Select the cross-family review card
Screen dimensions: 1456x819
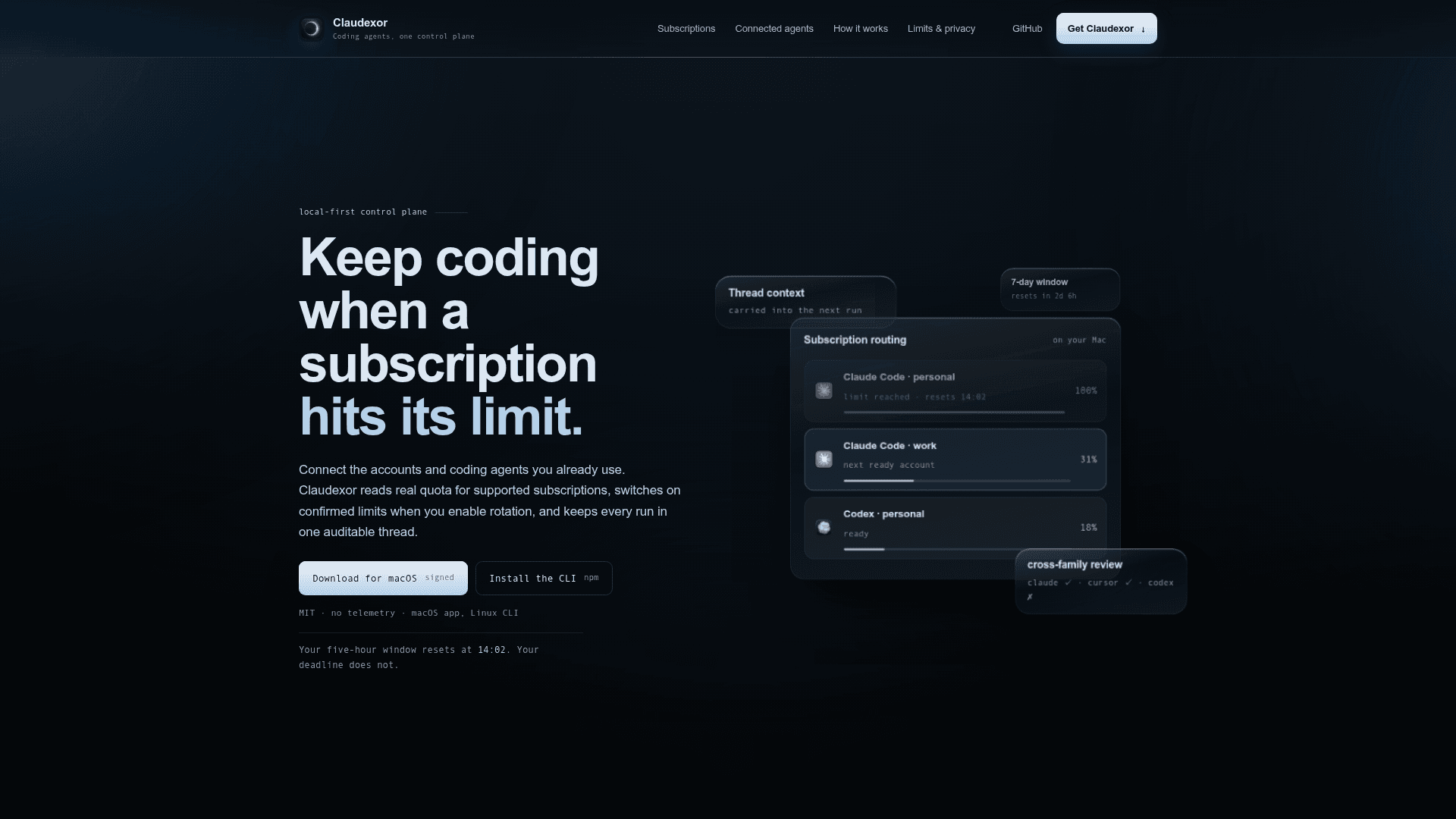[1101, 581]
